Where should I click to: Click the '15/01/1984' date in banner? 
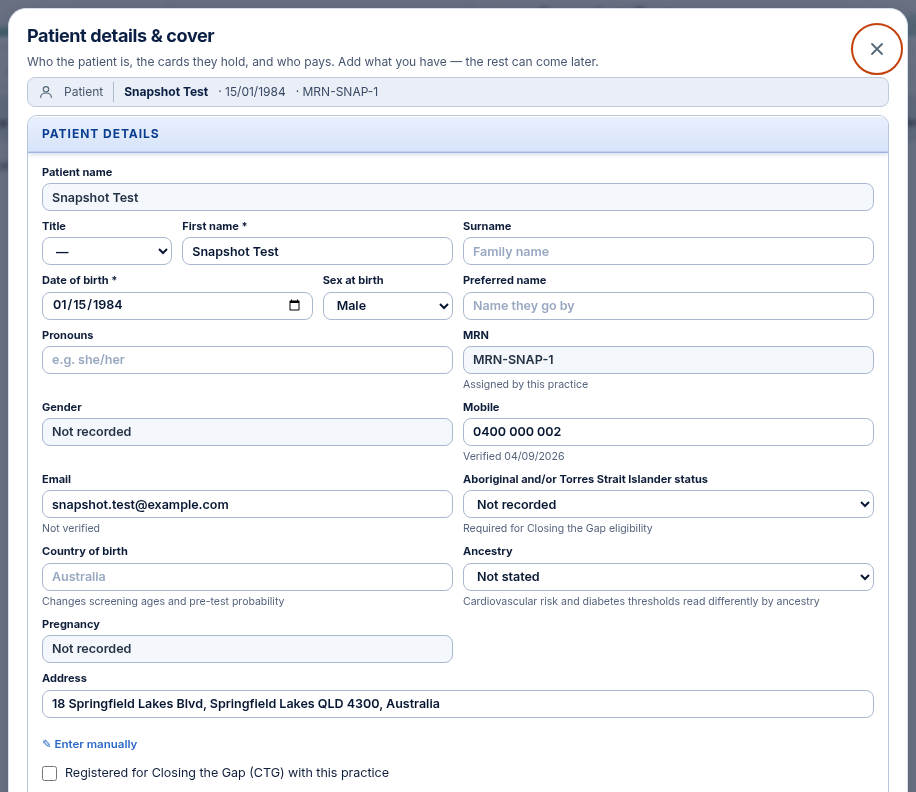click(255, 92)
